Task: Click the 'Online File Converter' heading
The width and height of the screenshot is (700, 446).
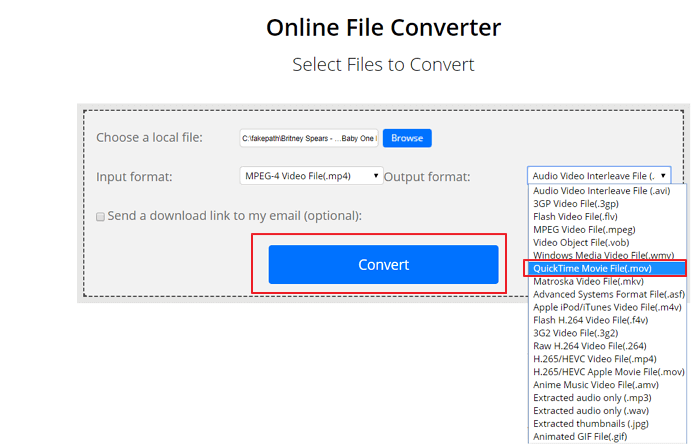Action: click(383, 28)
